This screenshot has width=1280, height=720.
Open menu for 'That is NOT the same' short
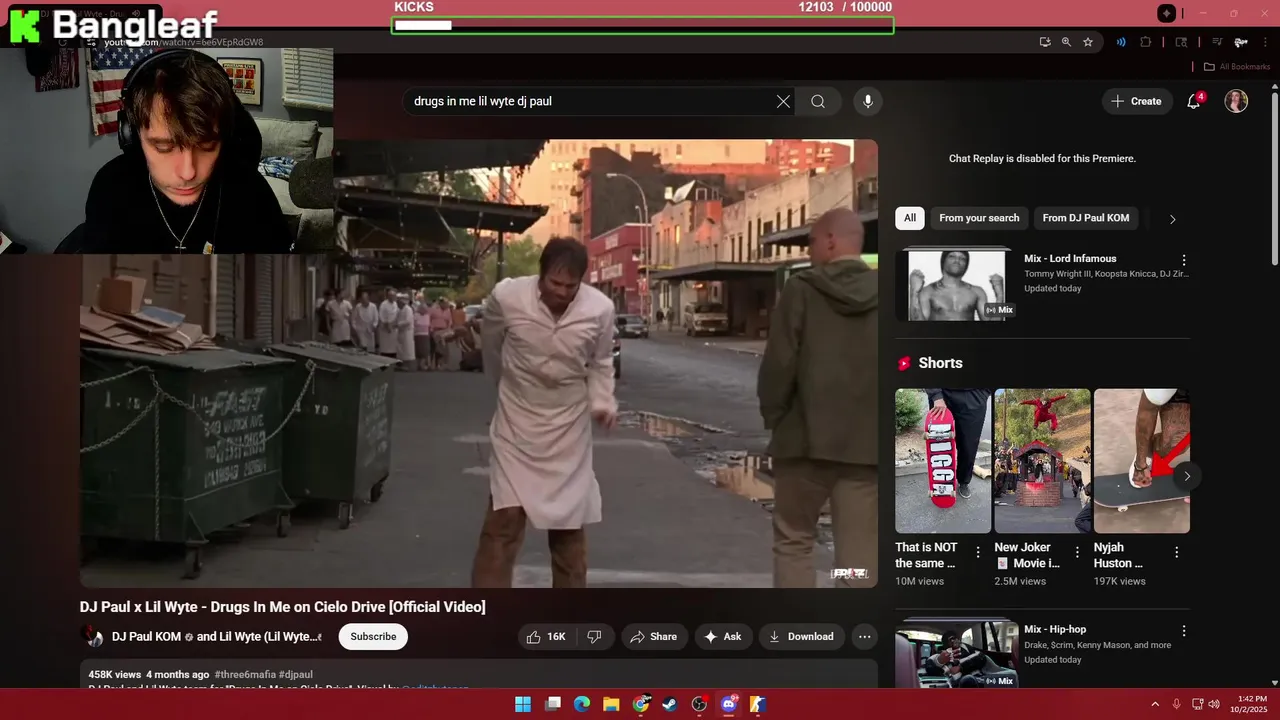pyautogui.click(x=978, y=552)
